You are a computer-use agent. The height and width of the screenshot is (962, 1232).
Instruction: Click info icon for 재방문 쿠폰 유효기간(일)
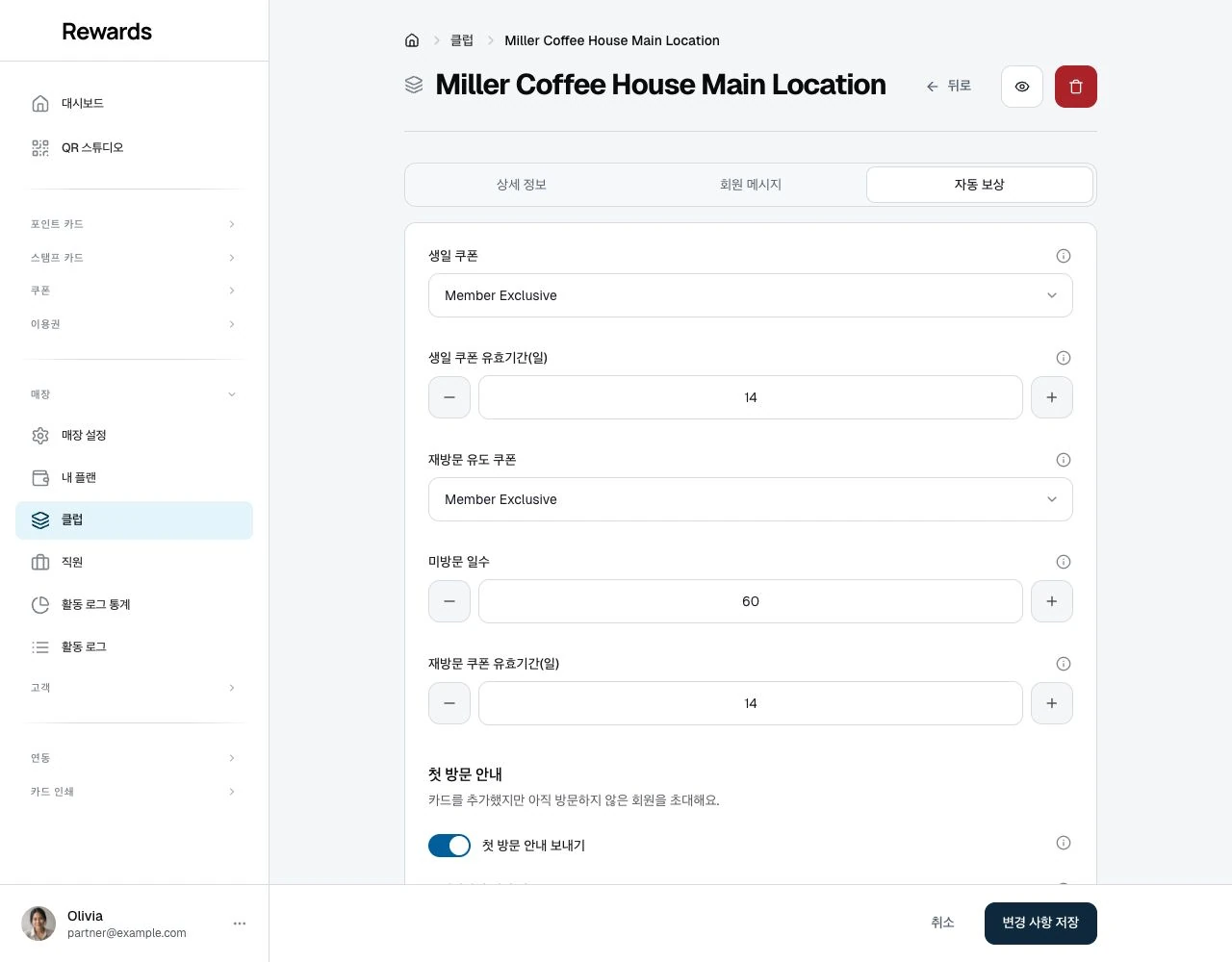pyautogui.click(x=1064, y=664)
